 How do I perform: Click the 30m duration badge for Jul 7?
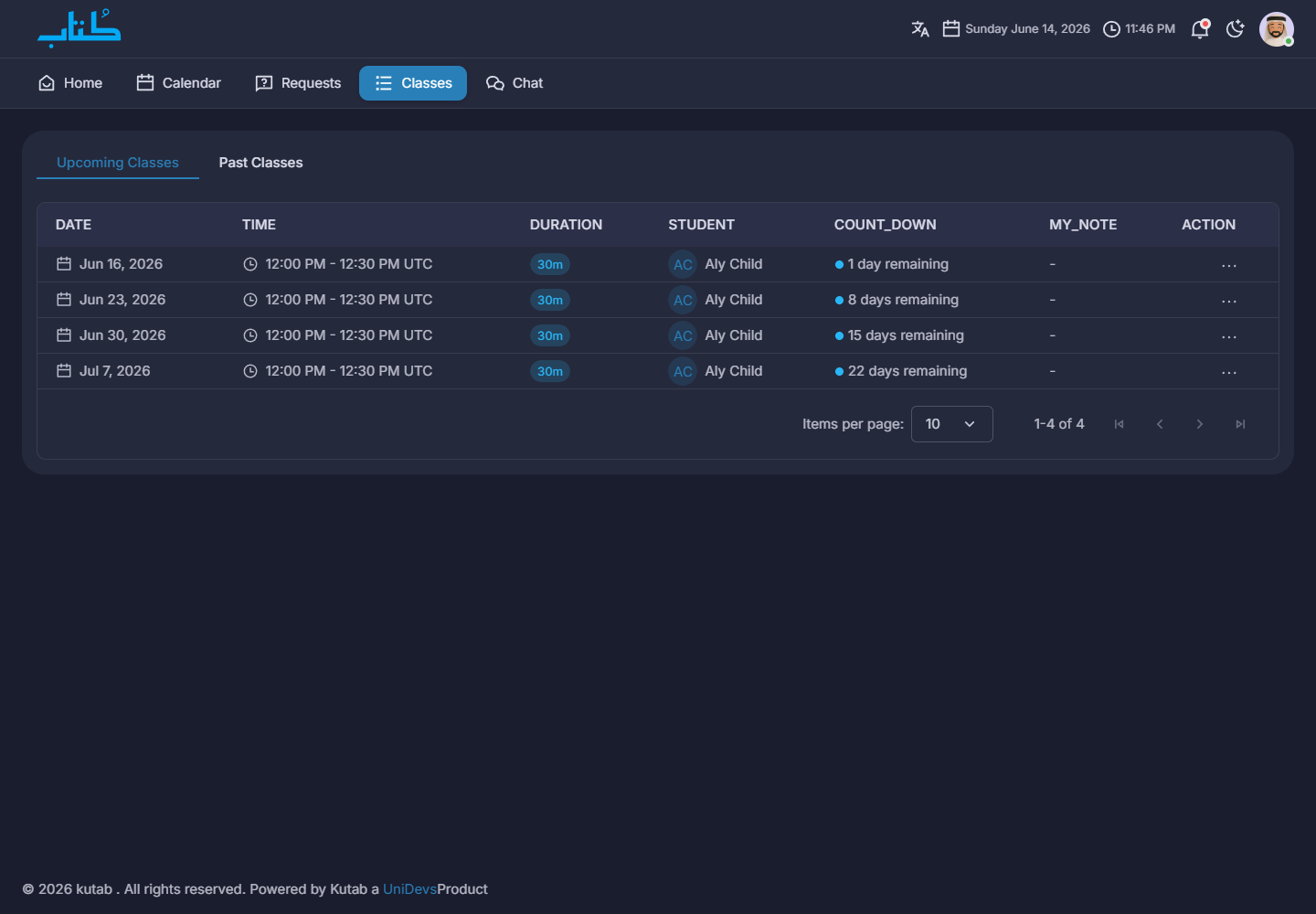pos(550,372)
